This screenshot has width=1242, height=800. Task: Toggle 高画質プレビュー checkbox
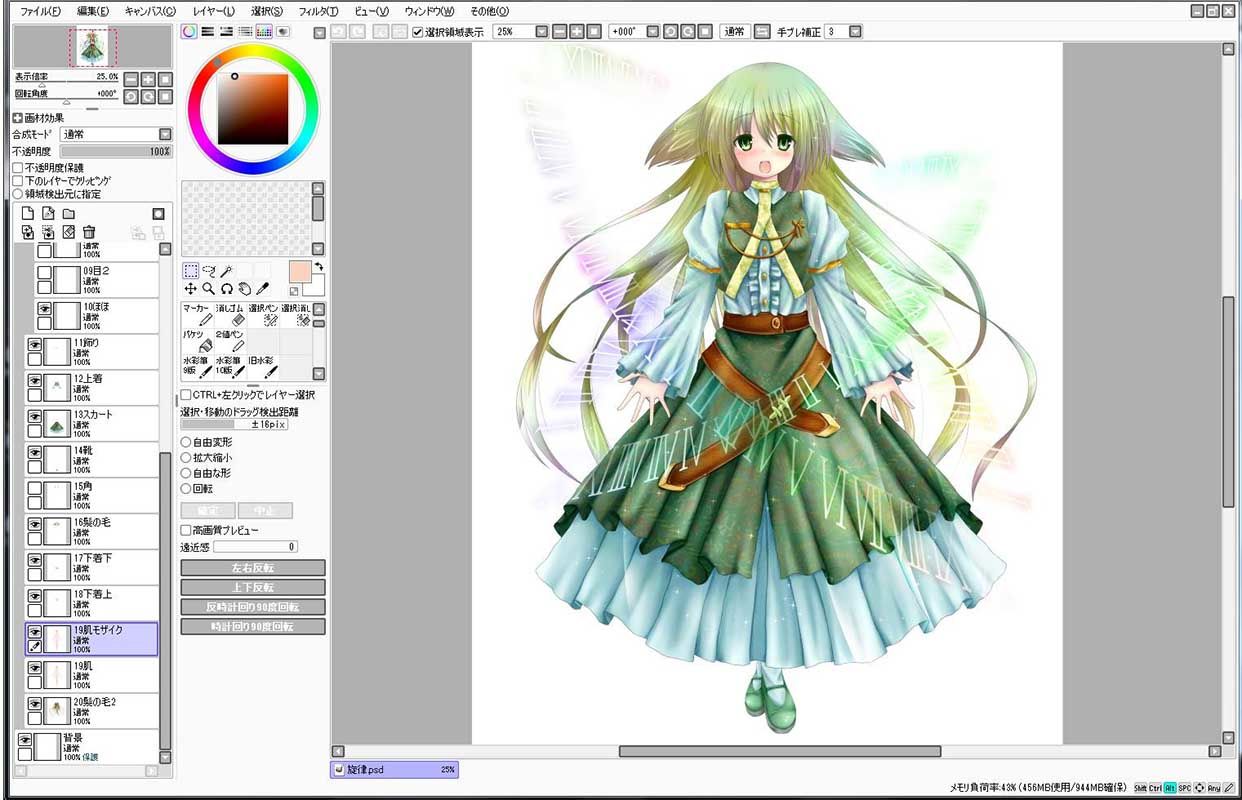[x=186, y=530]
